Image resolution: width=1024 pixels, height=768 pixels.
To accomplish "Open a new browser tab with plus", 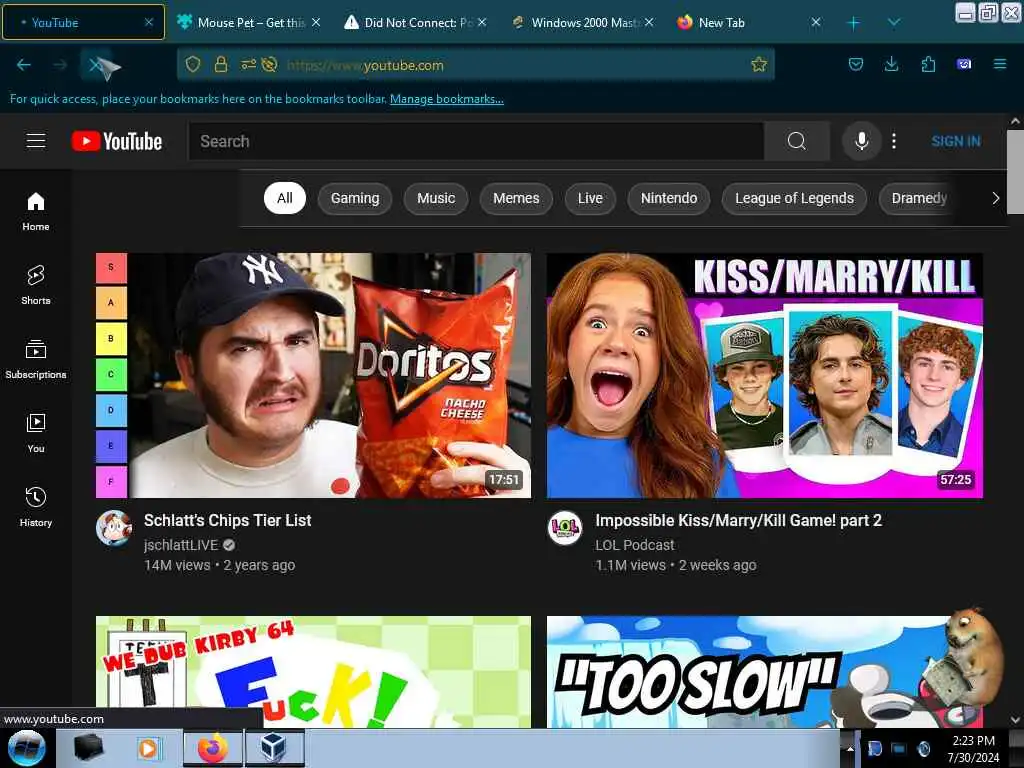I will 853,23.
